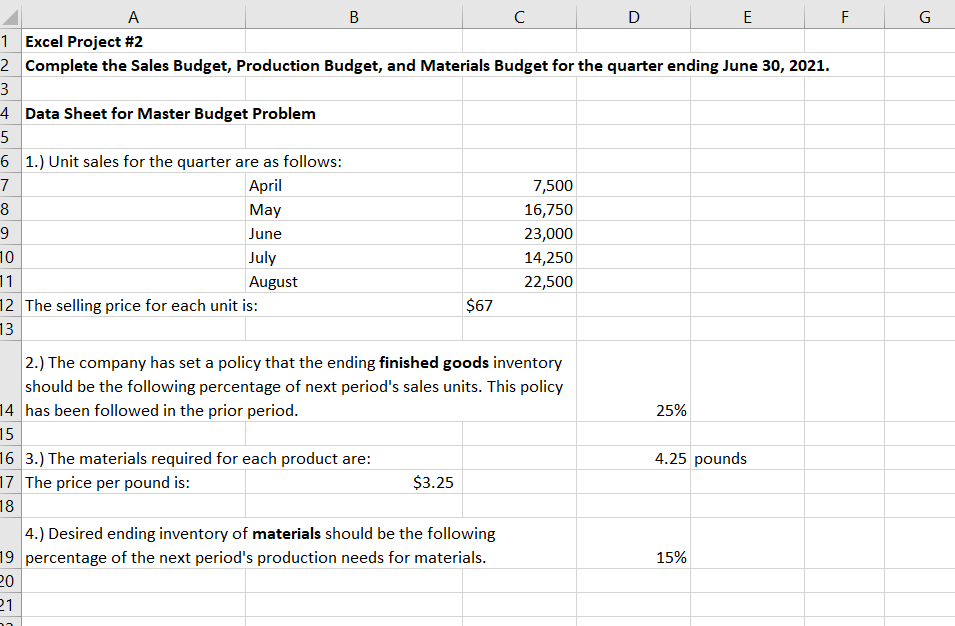Viewport: 955px width, 626px height.
Task: Select row 7 header
Action: [10, 185]
